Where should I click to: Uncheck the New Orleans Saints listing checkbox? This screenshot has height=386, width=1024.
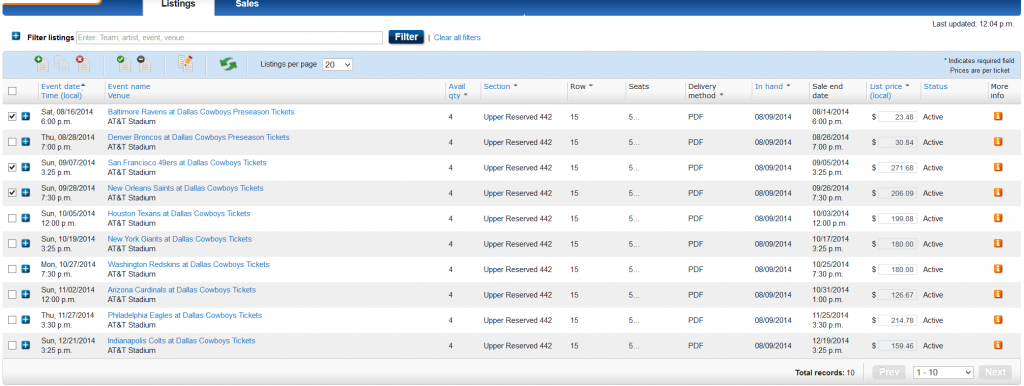coord(12,193)
